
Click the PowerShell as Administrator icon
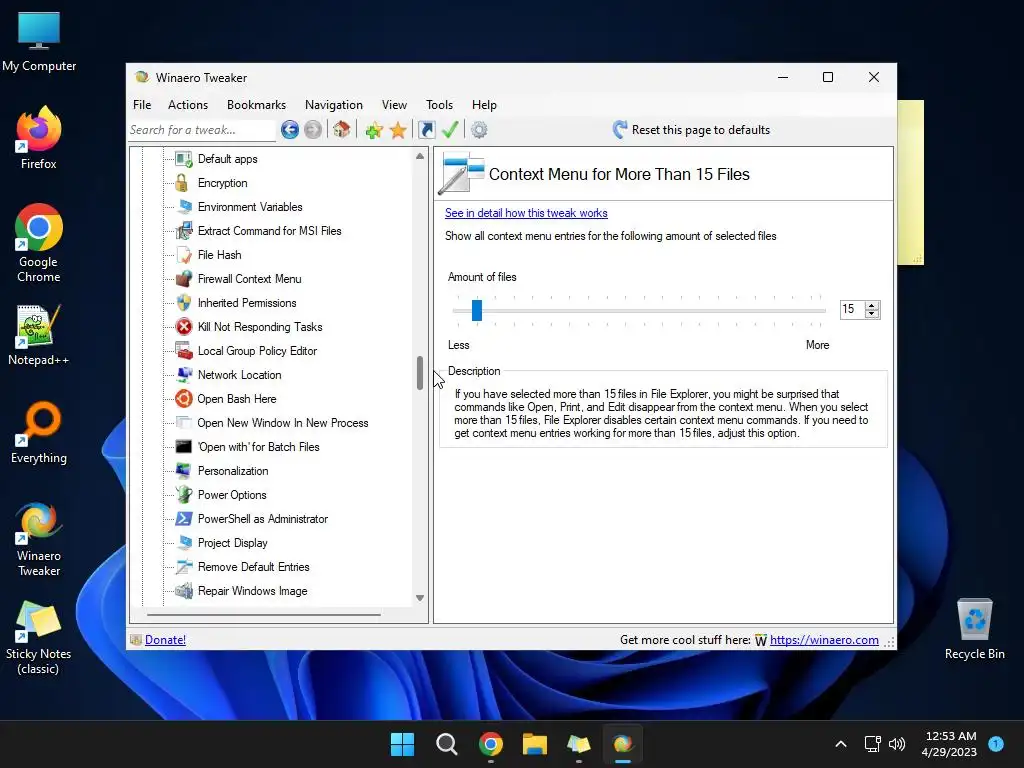(x=184, y=519)
